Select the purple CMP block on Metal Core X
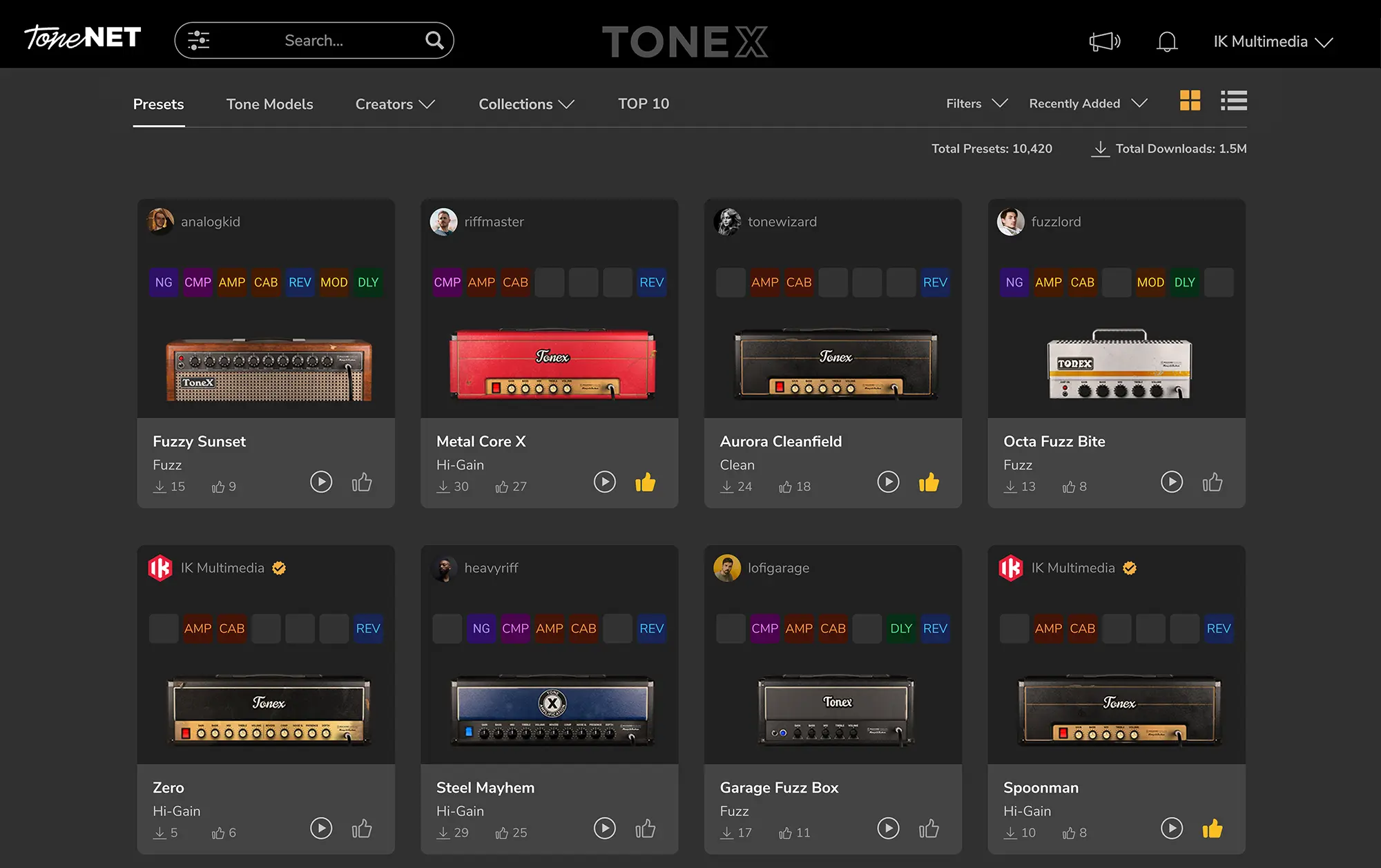Screen dimensions: 1381x868 point(447,282)
